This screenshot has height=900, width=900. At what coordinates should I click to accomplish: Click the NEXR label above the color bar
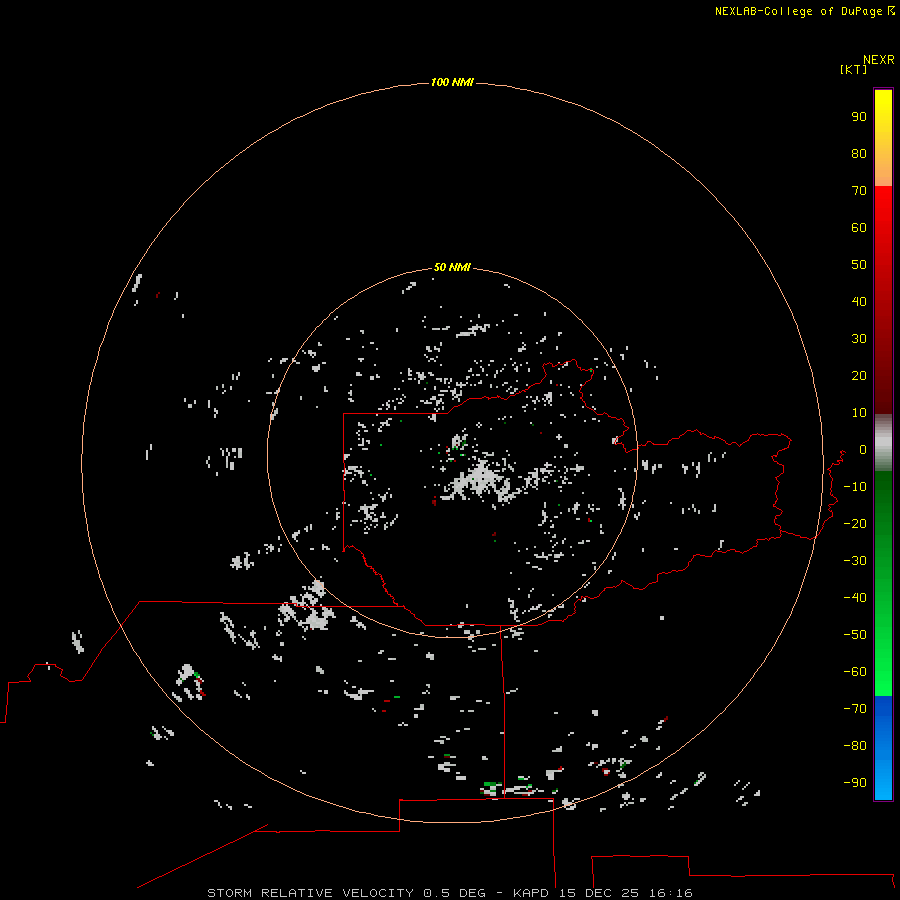879,59
